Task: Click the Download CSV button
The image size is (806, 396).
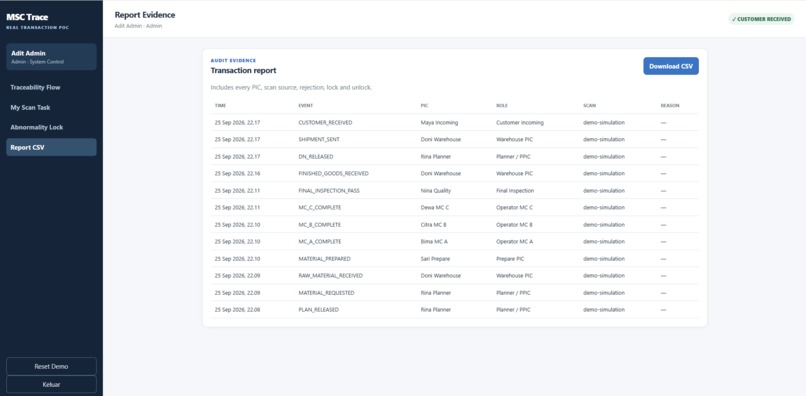Action: [x=671, y=66]
